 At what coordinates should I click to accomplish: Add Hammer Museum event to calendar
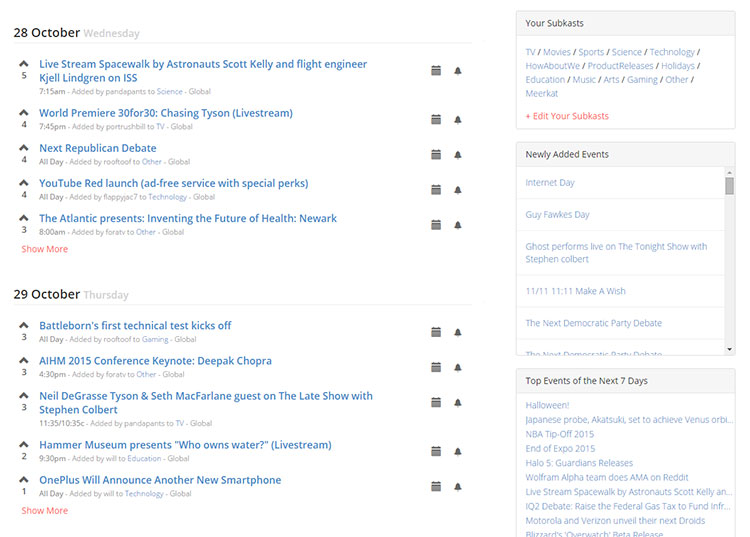(x=436, y=451)
